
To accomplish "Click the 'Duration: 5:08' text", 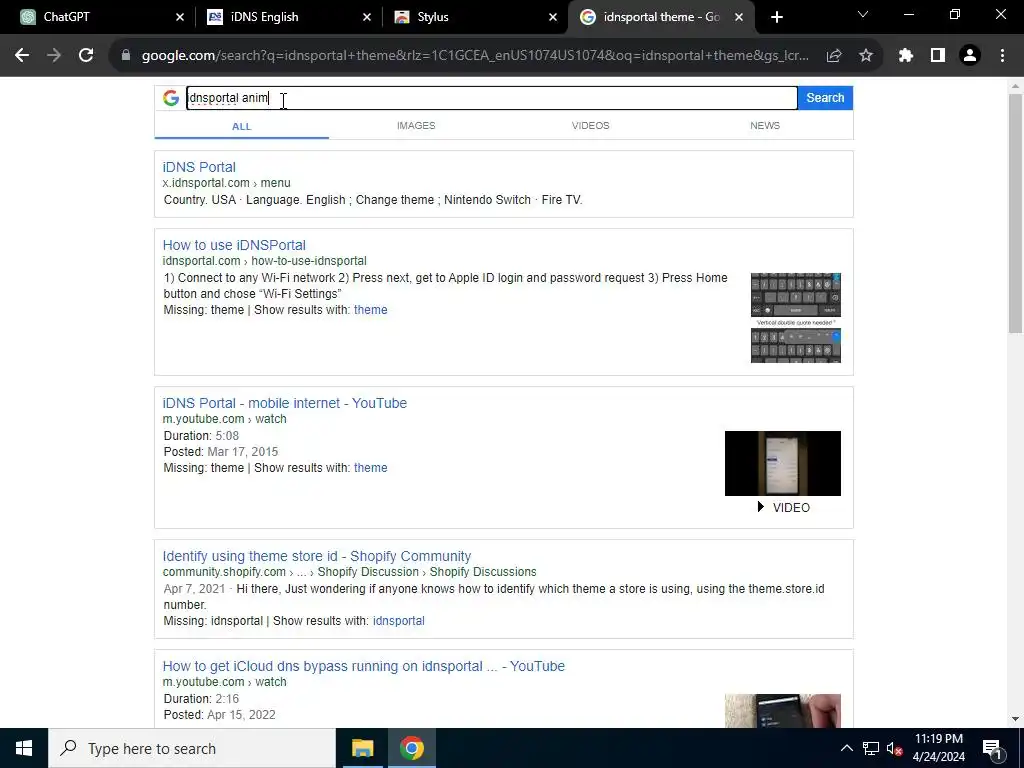I will click(201, 436).
